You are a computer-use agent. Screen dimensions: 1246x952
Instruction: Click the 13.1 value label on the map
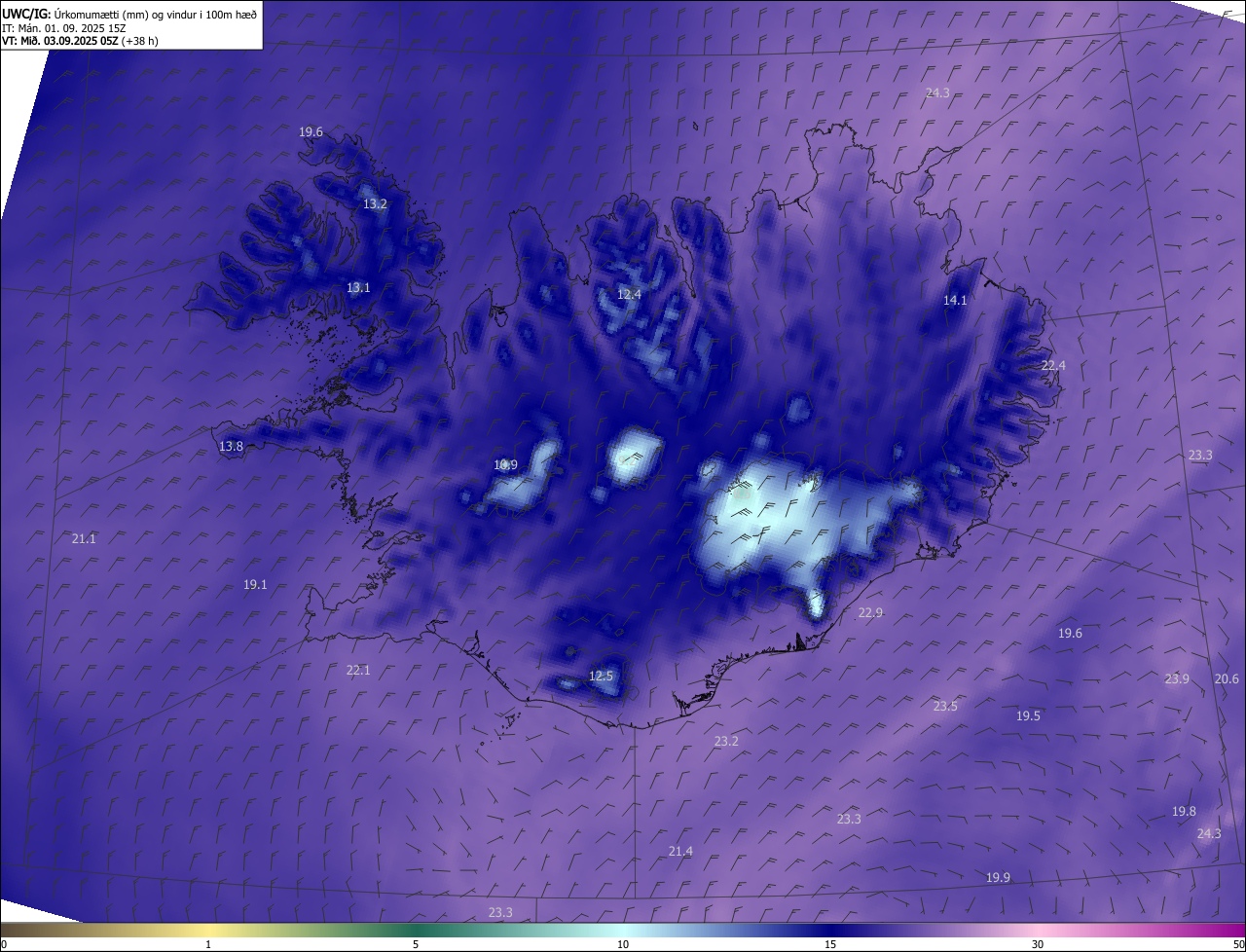[358, 288]
